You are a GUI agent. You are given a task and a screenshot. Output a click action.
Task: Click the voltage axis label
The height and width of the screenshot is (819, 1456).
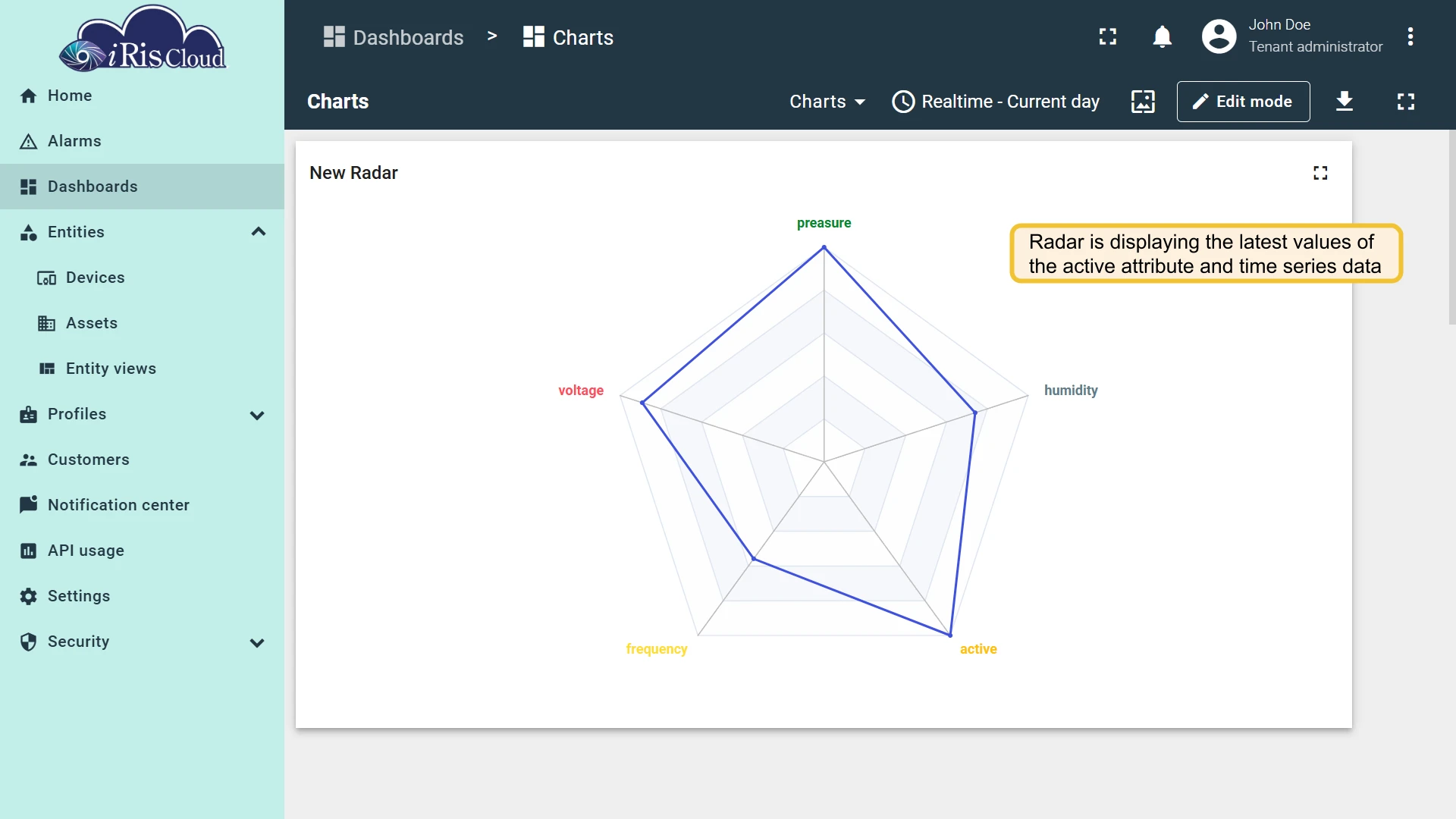(x=581, y=391)
